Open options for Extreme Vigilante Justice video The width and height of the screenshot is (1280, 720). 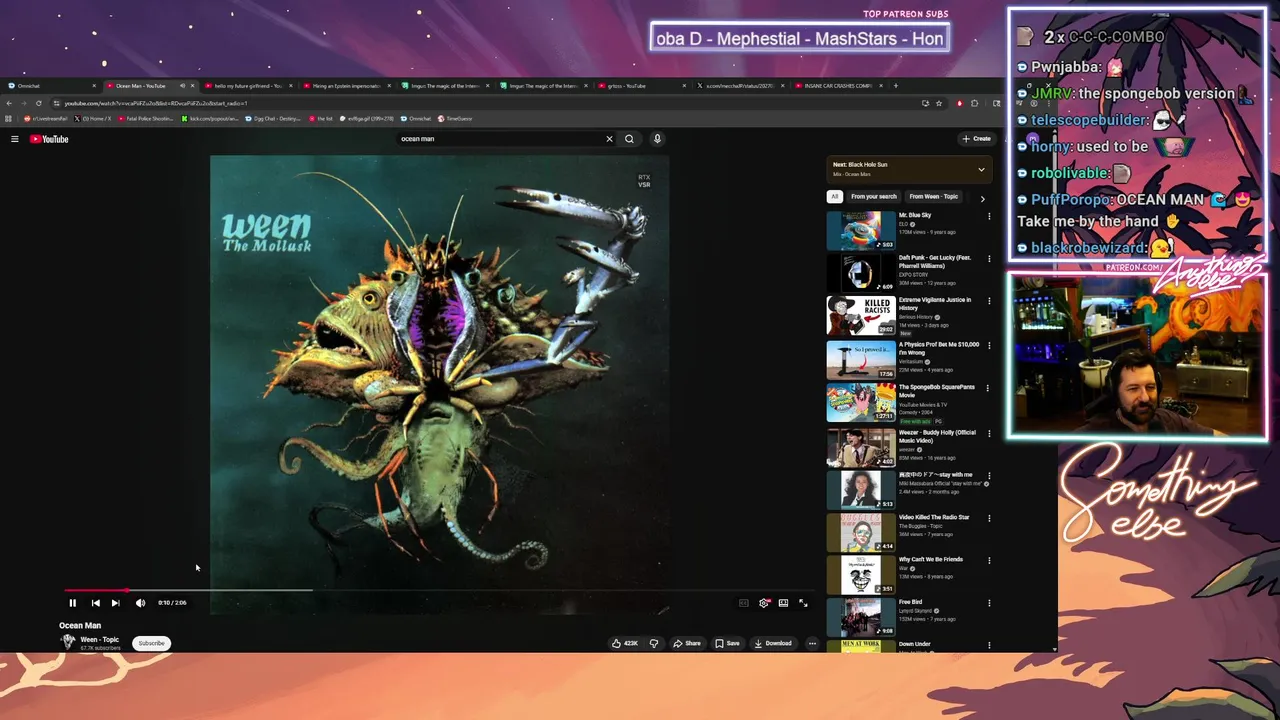click(x=989, y=301)
